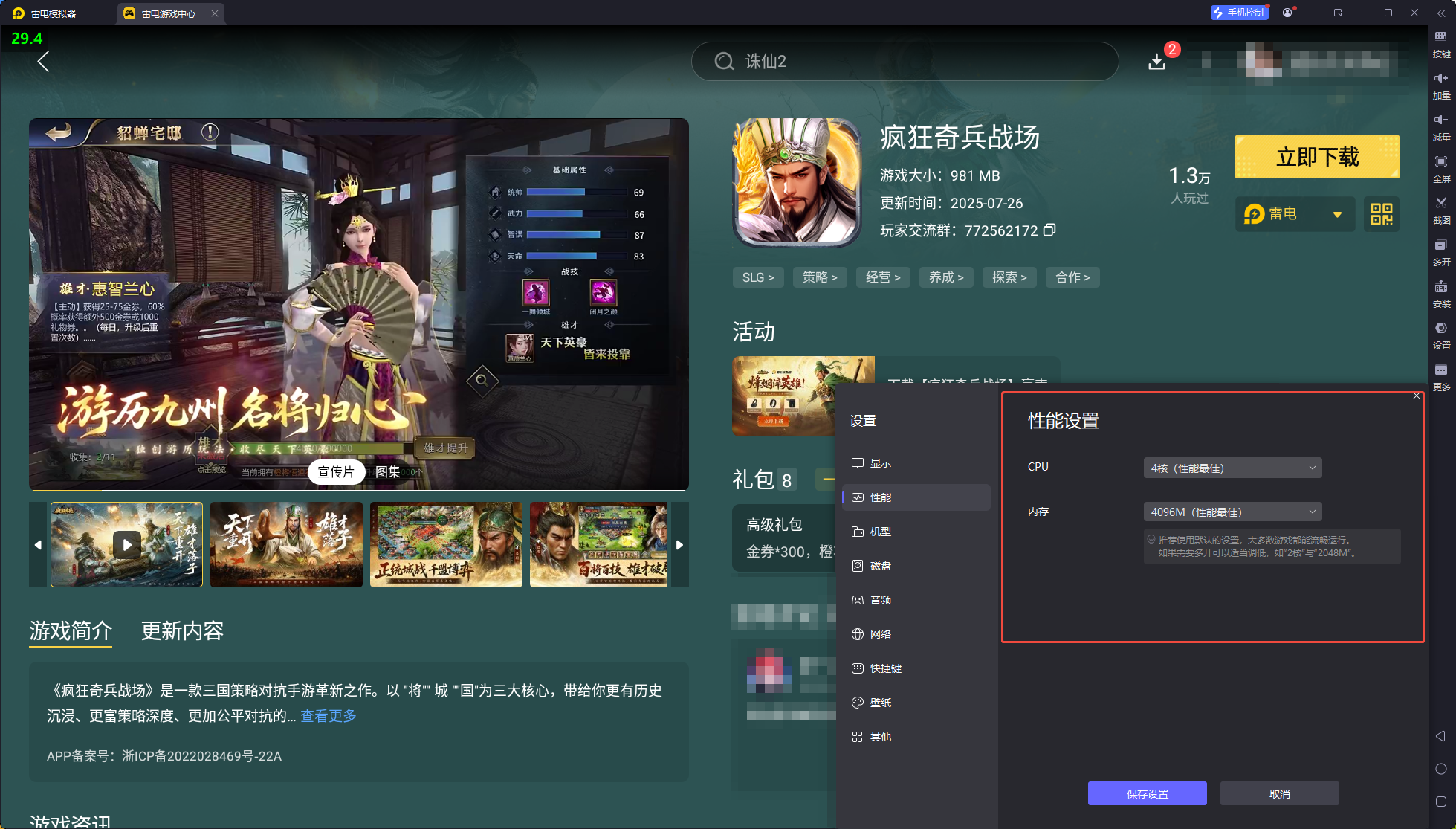
Task: Click the Android back triangle button
Action: click(x=1440, y=736)
